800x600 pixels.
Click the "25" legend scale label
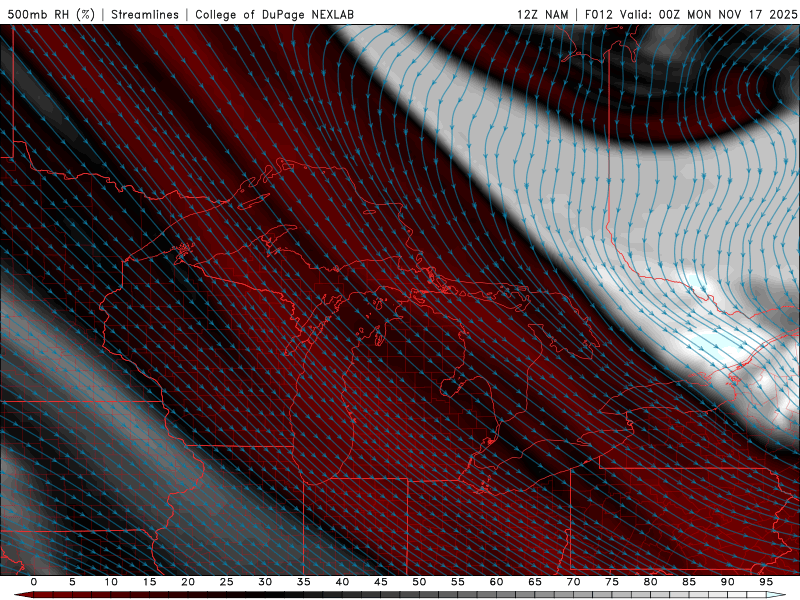click(227, 582)
